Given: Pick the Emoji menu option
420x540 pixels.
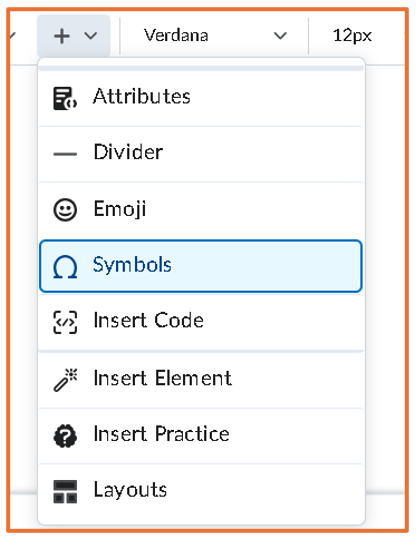Looking at the screenshot, I should point(201,210).
